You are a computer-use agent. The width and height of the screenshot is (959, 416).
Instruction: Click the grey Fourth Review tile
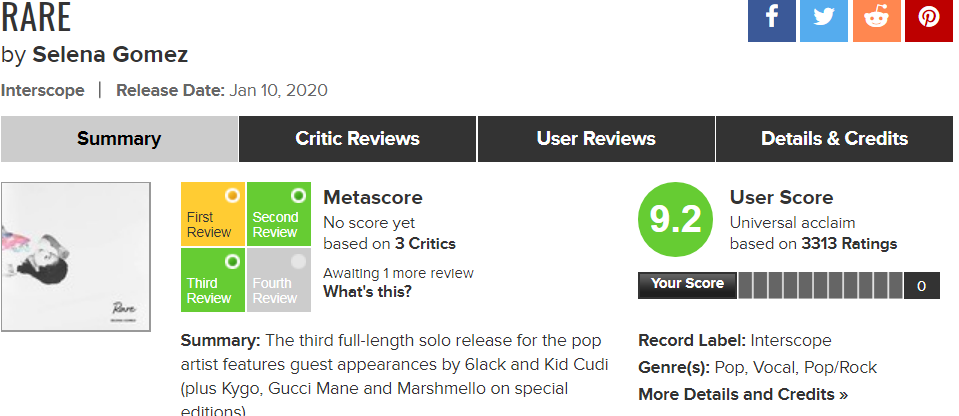277,280
